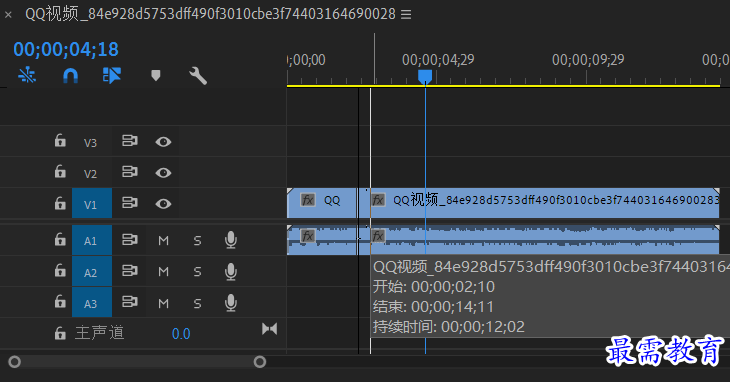
Task: Toggle the Linked Selection icon
Action: tap(112, 75)
